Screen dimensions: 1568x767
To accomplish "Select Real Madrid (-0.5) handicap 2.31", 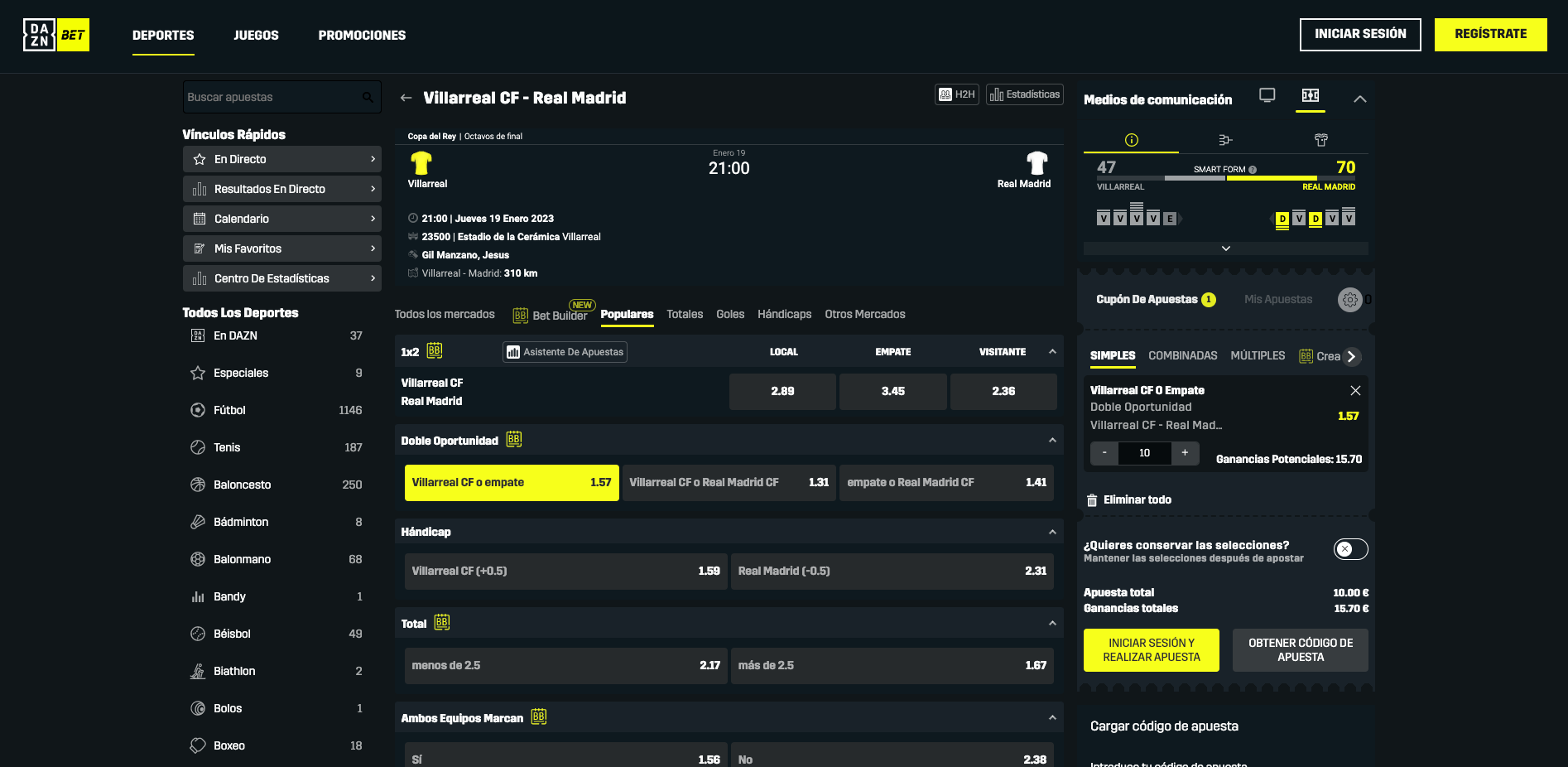I will [892, 572].
